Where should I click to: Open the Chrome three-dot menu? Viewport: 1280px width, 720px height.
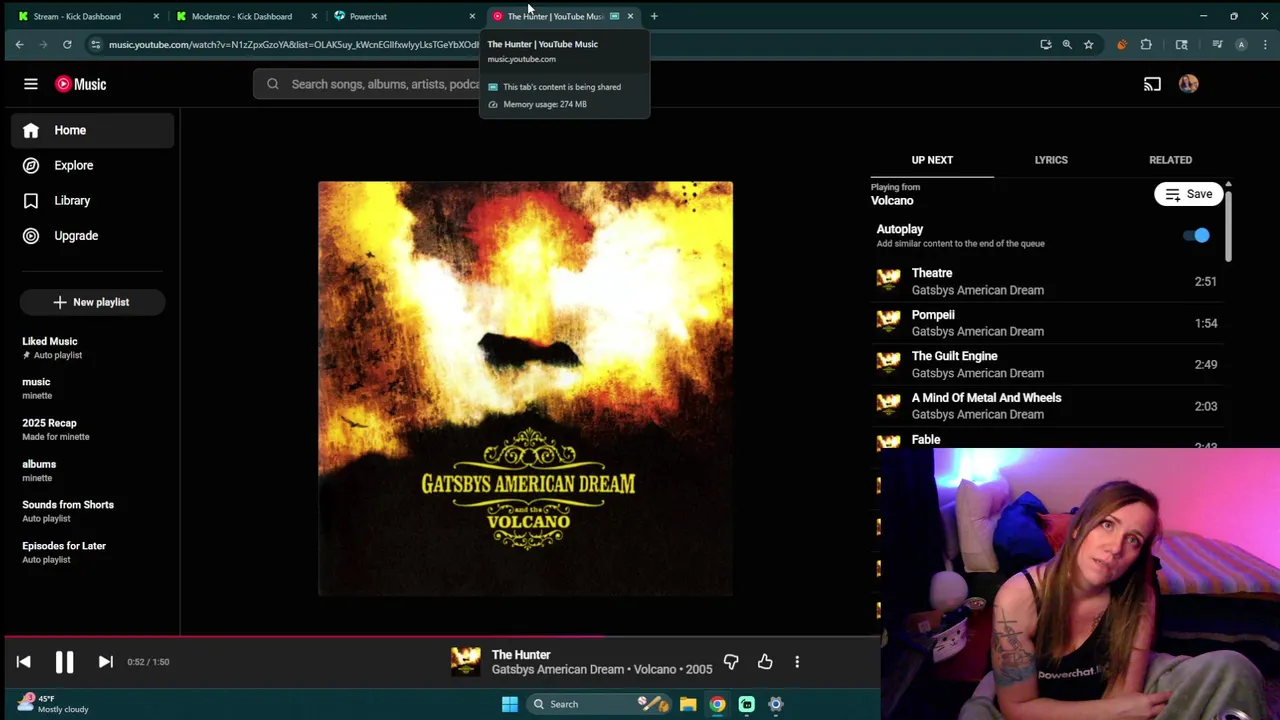[1266, 44]
